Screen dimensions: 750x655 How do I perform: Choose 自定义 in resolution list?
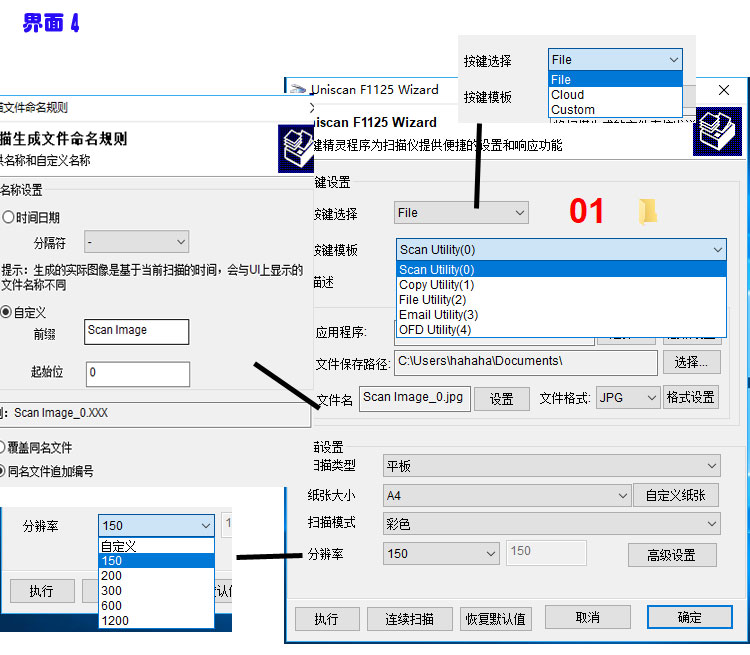(156, 546)
